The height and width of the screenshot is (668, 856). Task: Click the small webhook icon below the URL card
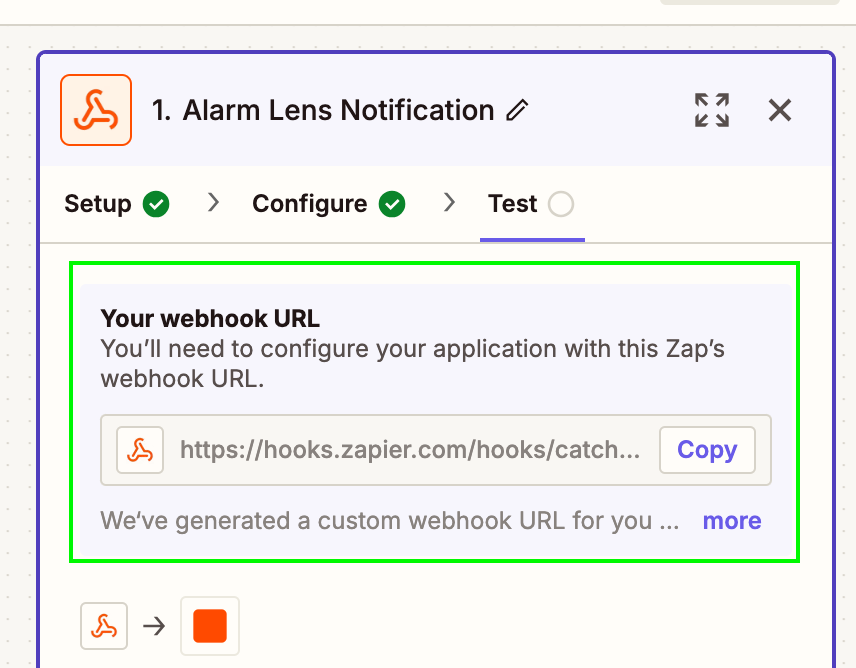pos(104,626)
